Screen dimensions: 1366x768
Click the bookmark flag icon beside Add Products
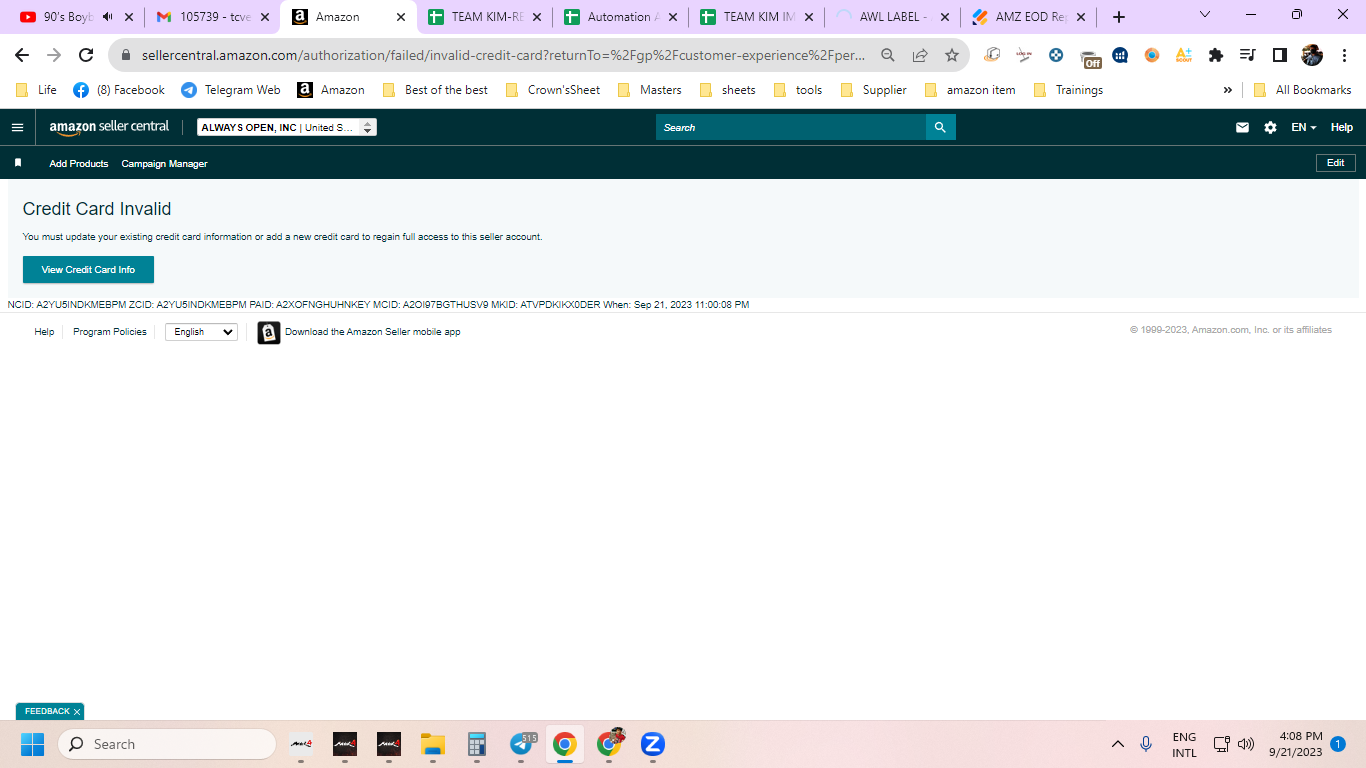[18, 163]
